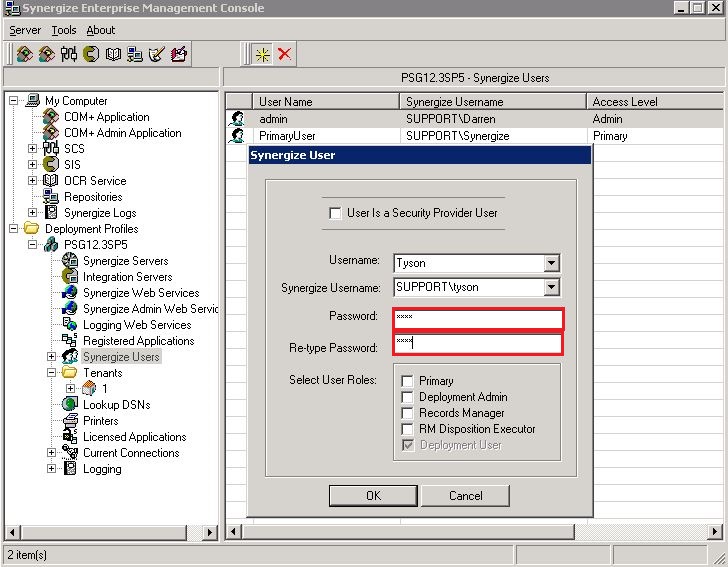Select the PSG12.3SP5 profile node

point(96,245)
